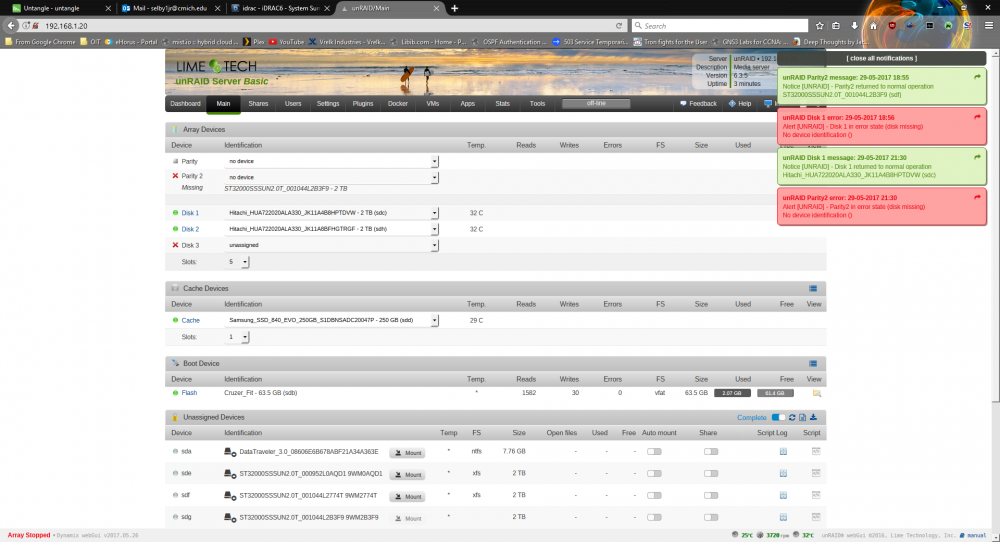Image resolution: width=1000 pixels, height=542 pixels.
Task: Enable Share for sda DataTraveler
Action: [710, 451]
